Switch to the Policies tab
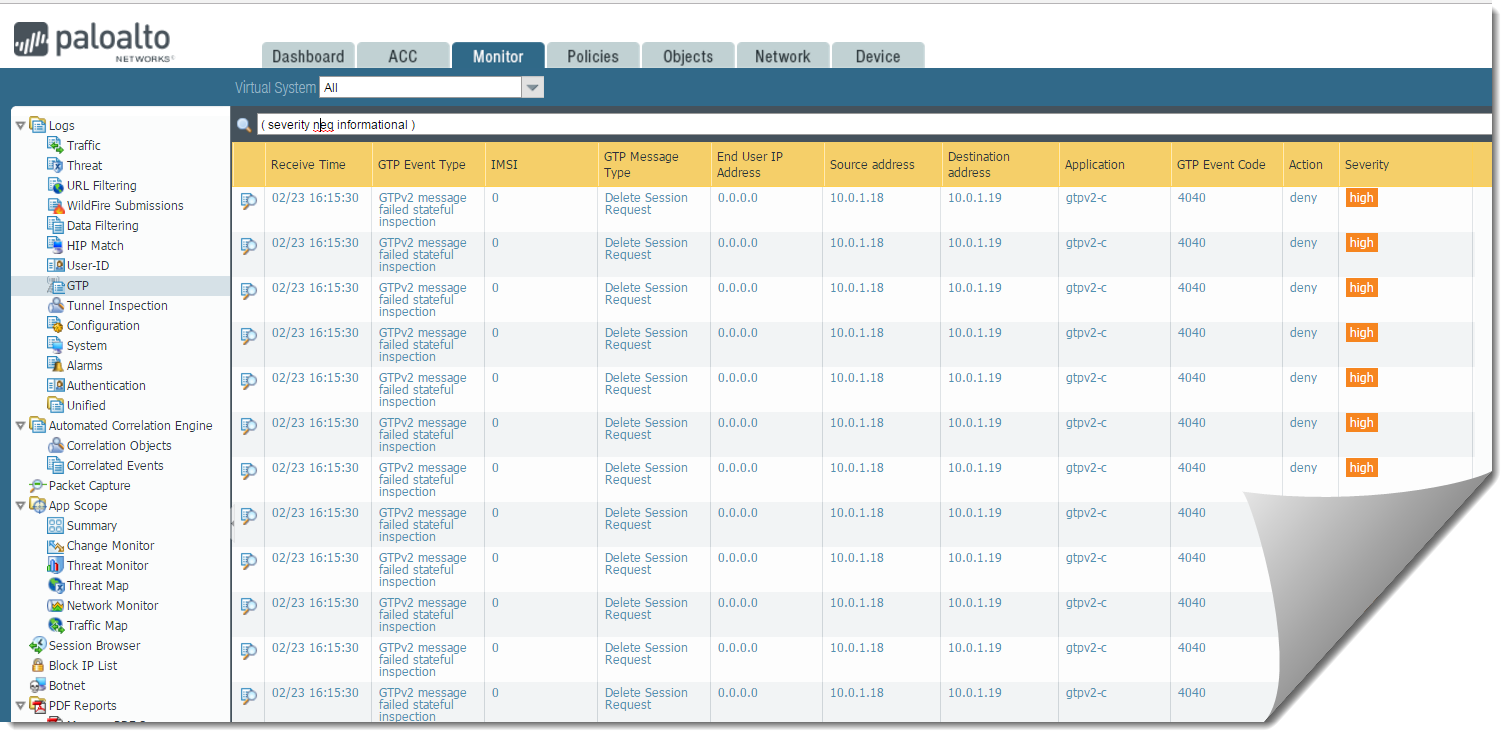Image resolution: width=1507 pixels, height=737 pixels. pyautogui.click(x=592, y=56)
